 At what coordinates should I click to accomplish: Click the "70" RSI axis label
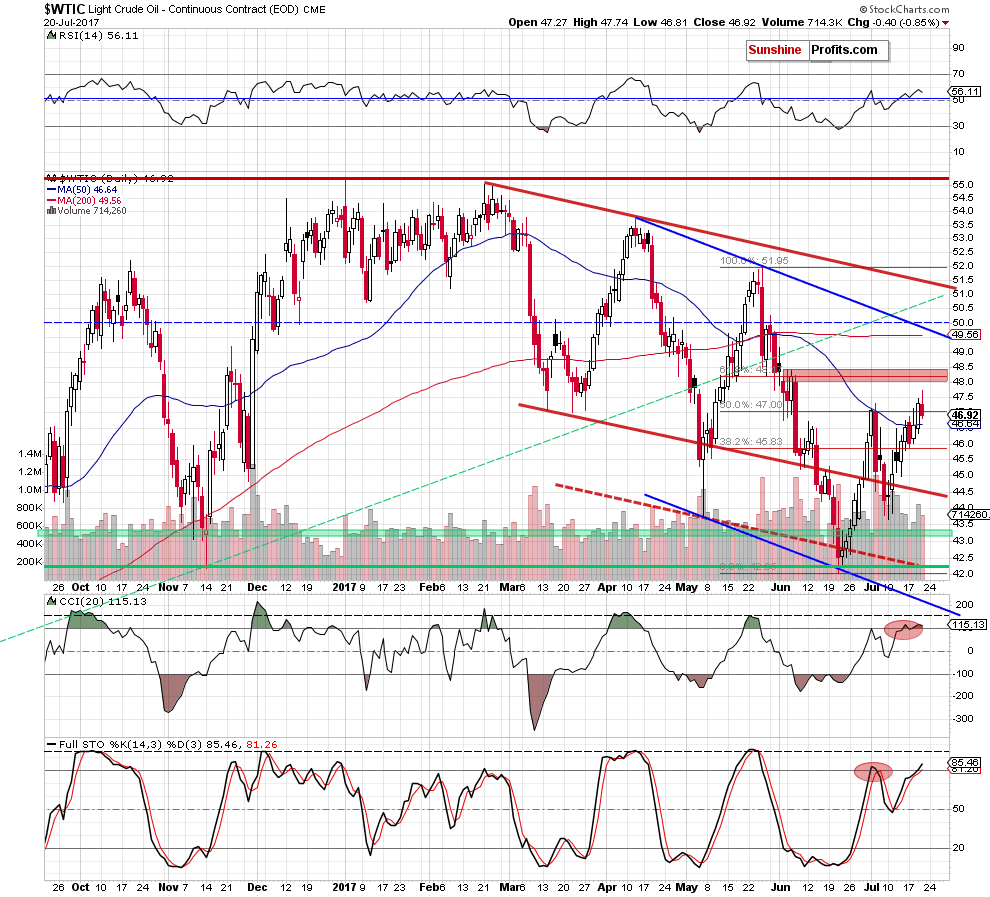pyautogui.click(x=958, y=74)
